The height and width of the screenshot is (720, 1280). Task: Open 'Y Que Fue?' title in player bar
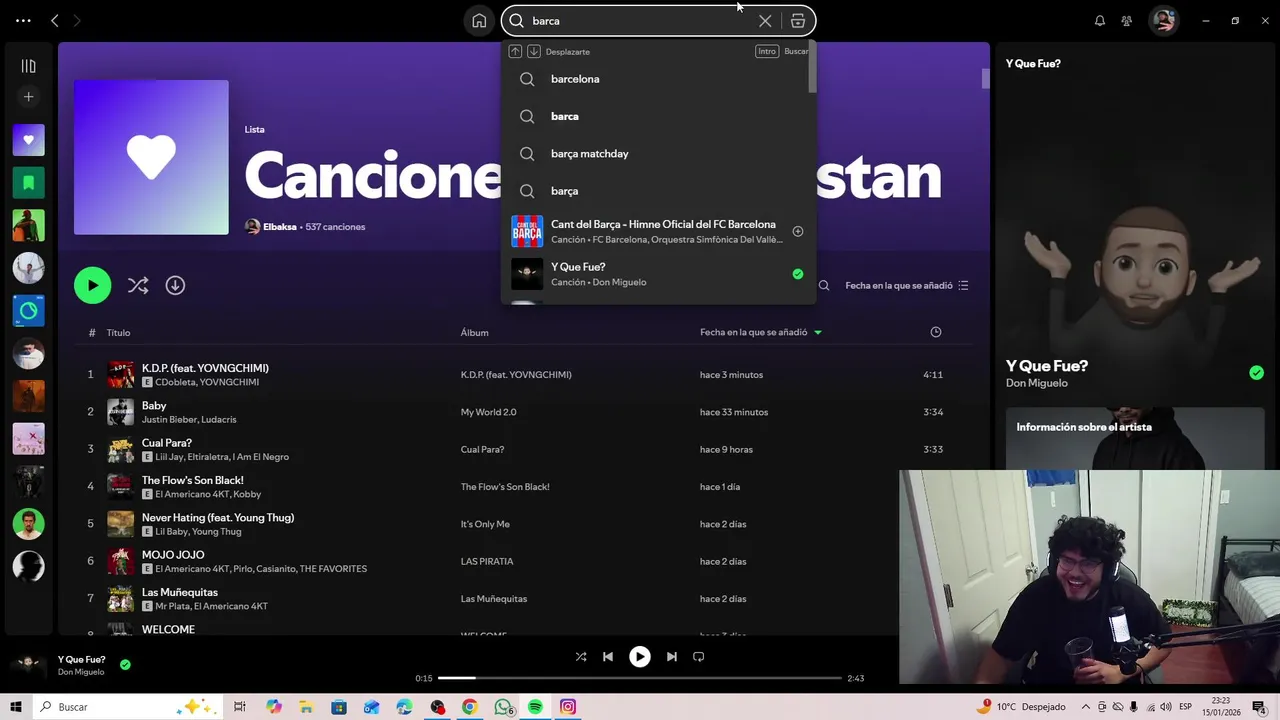(81, 660)
